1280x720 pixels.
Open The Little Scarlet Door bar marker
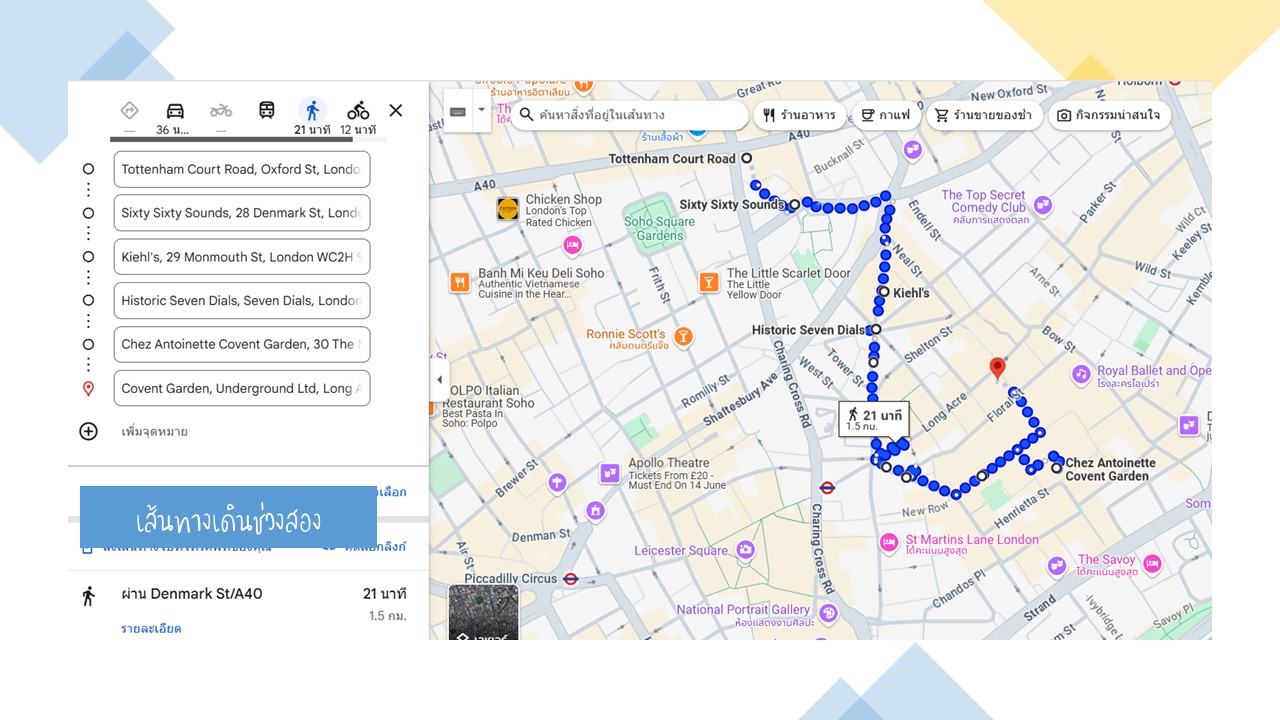(709, 282)
